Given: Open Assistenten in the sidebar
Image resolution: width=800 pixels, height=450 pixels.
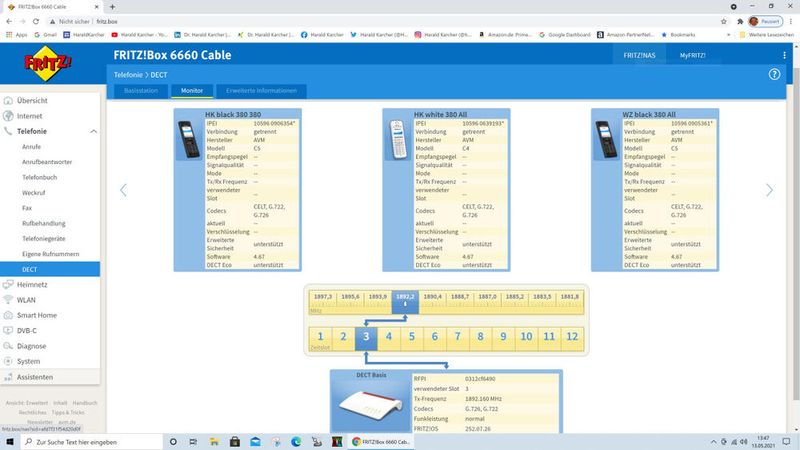Looking at the screenshot, I should point(35,377).
